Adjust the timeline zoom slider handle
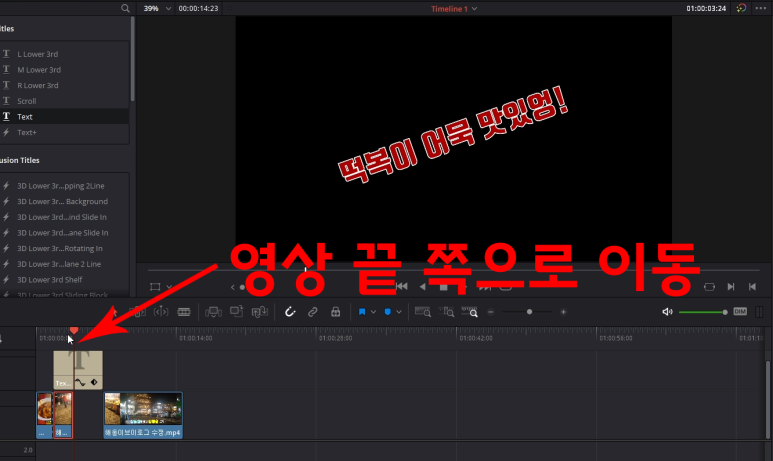The image size is (773, 461). 529,312
